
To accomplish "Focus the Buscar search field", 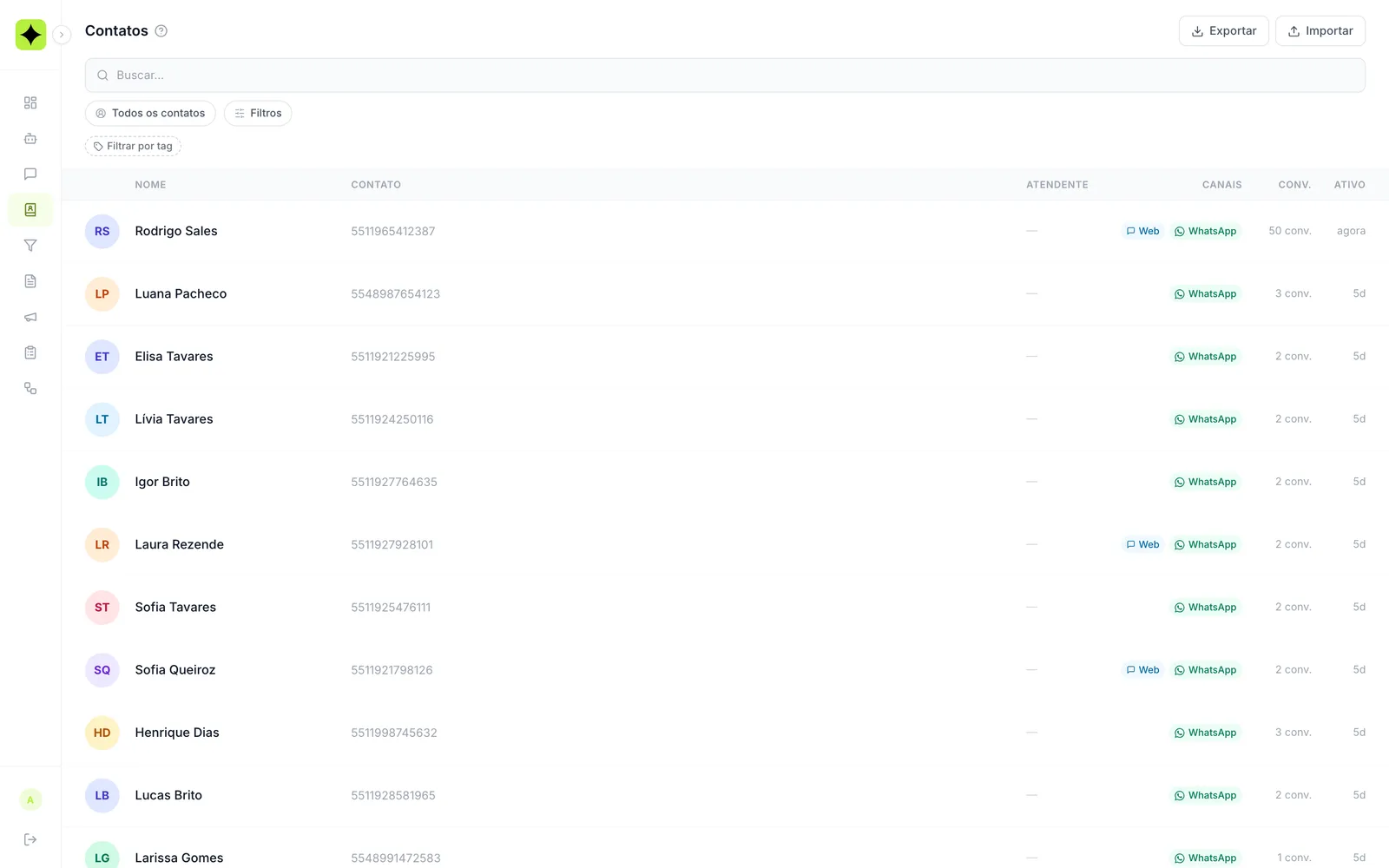I will tap(725, 76).
